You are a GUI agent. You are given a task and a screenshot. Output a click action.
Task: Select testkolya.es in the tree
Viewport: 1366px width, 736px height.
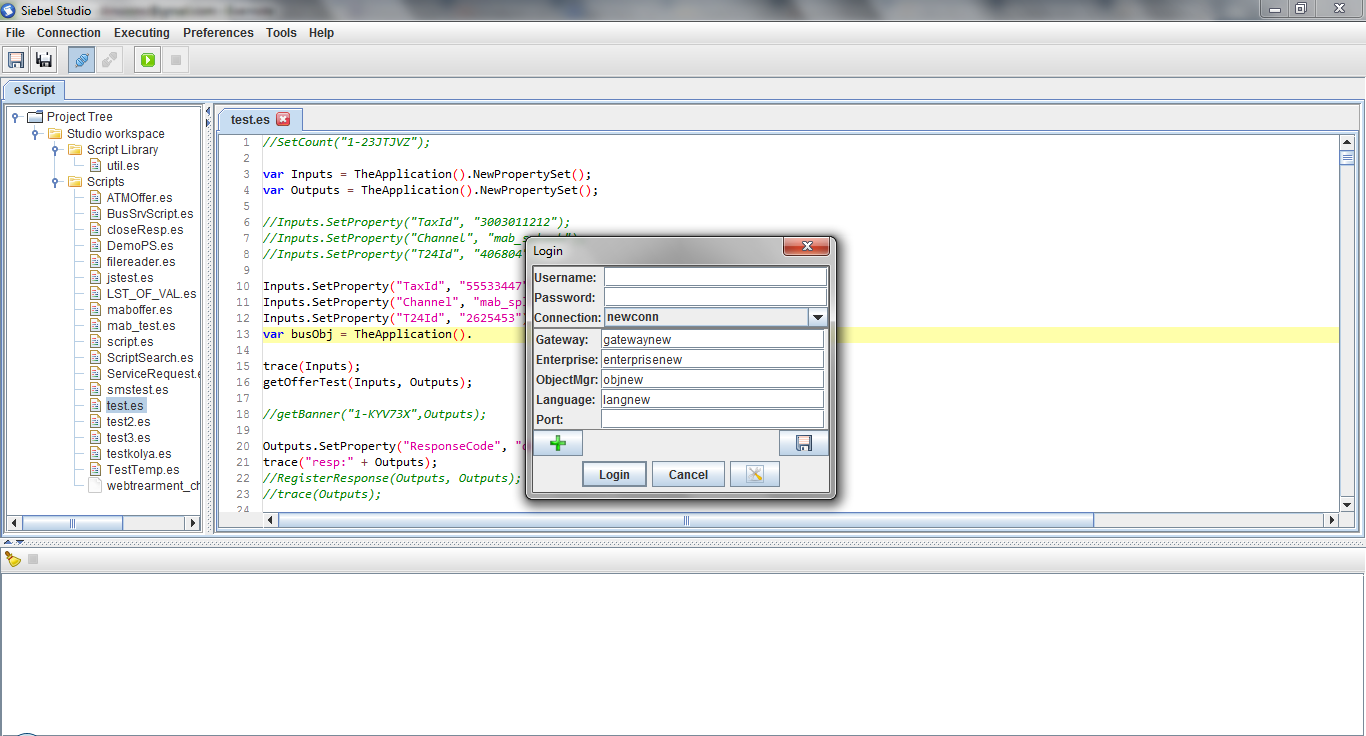[x=139, y=453]
